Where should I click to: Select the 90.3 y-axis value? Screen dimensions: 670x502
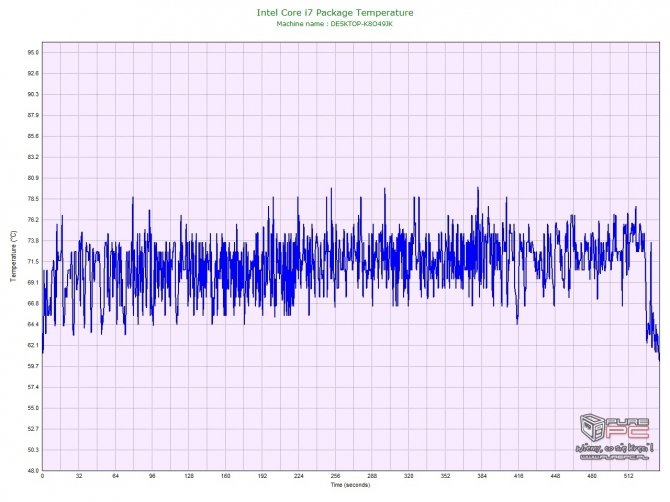tap(33, 94)
